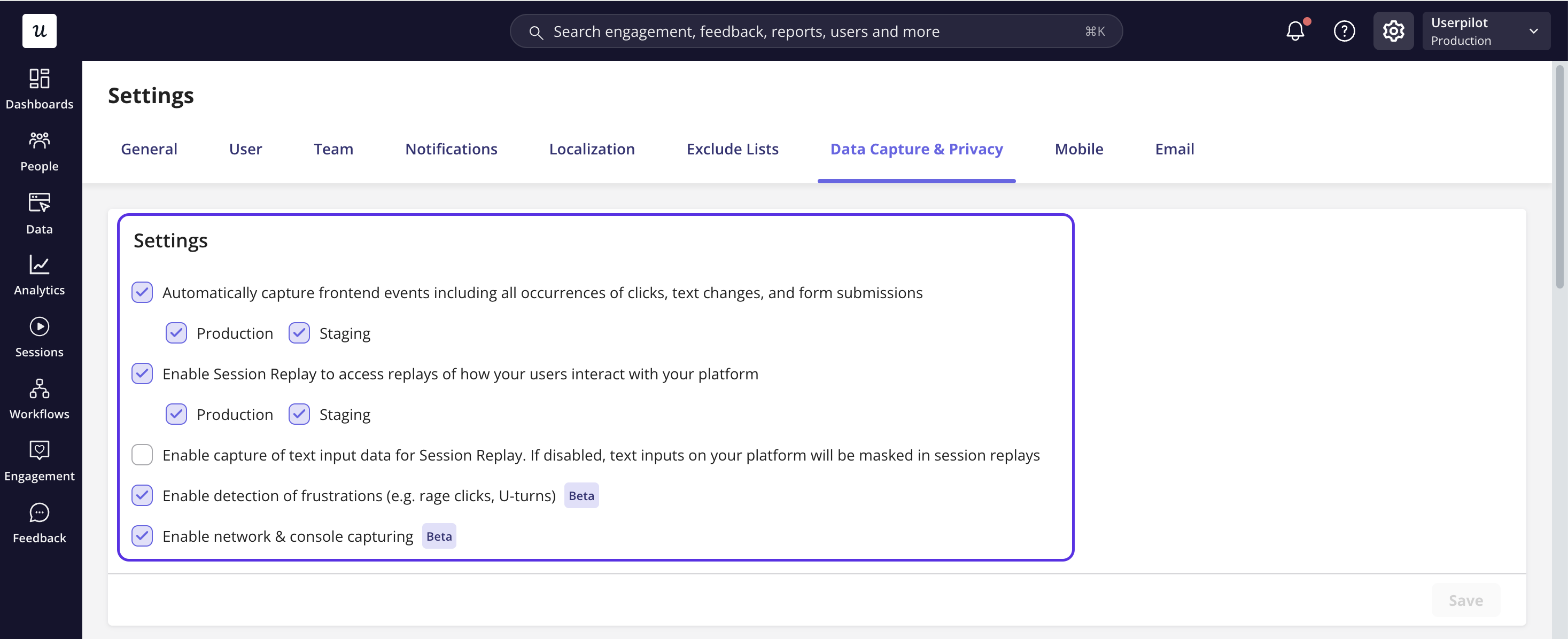Switch to the Localization tab
1568x639 pixels.
pyautogui.click(x=592, y=149)
